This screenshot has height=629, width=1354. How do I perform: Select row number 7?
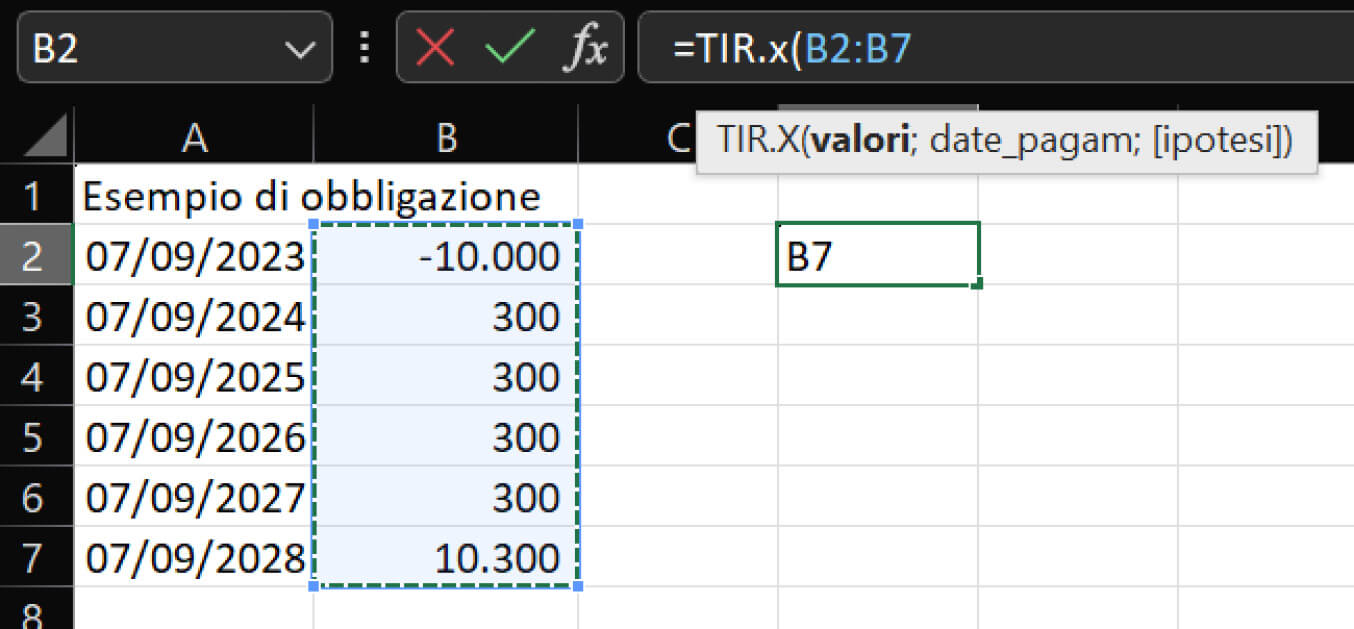[x=35, y=557]
